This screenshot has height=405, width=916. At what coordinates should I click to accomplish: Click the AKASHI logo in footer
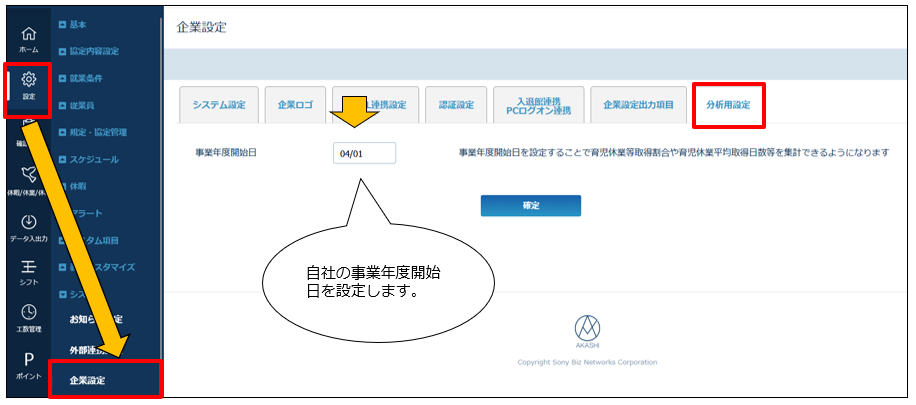coord(587,332)
